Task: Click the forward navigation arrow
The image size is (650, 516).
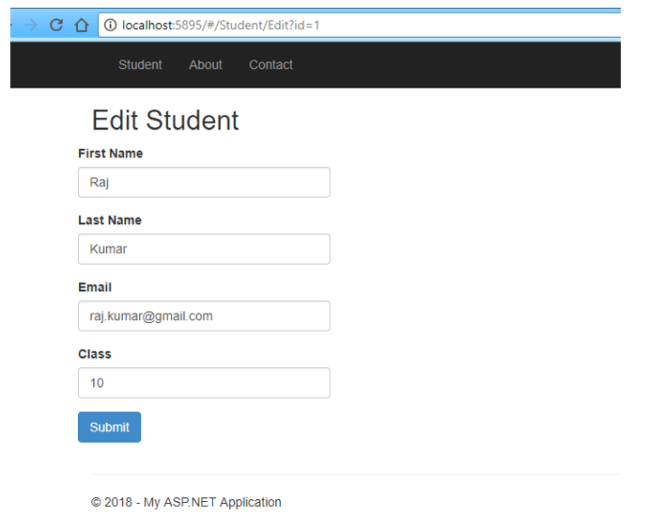Action: (31, 25)
